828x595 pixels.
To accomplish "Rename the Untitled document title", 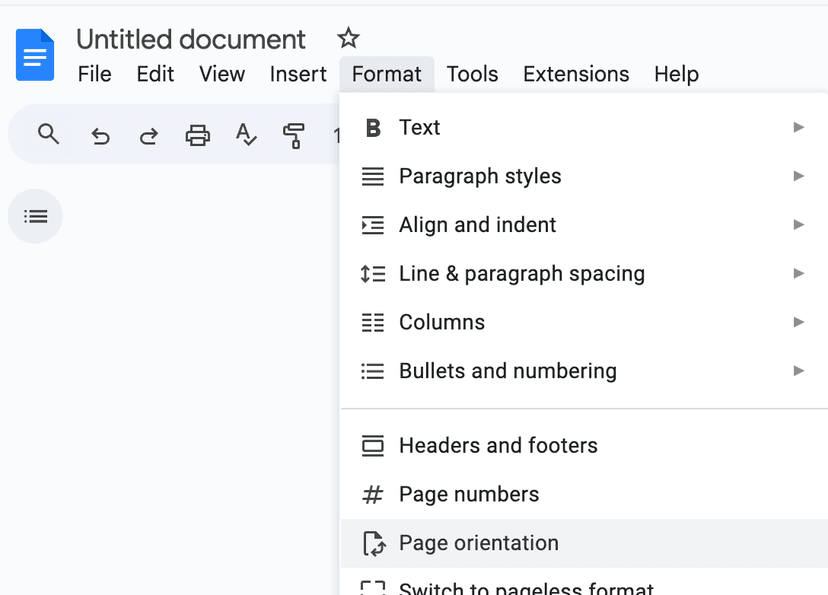I will [190, 39].
